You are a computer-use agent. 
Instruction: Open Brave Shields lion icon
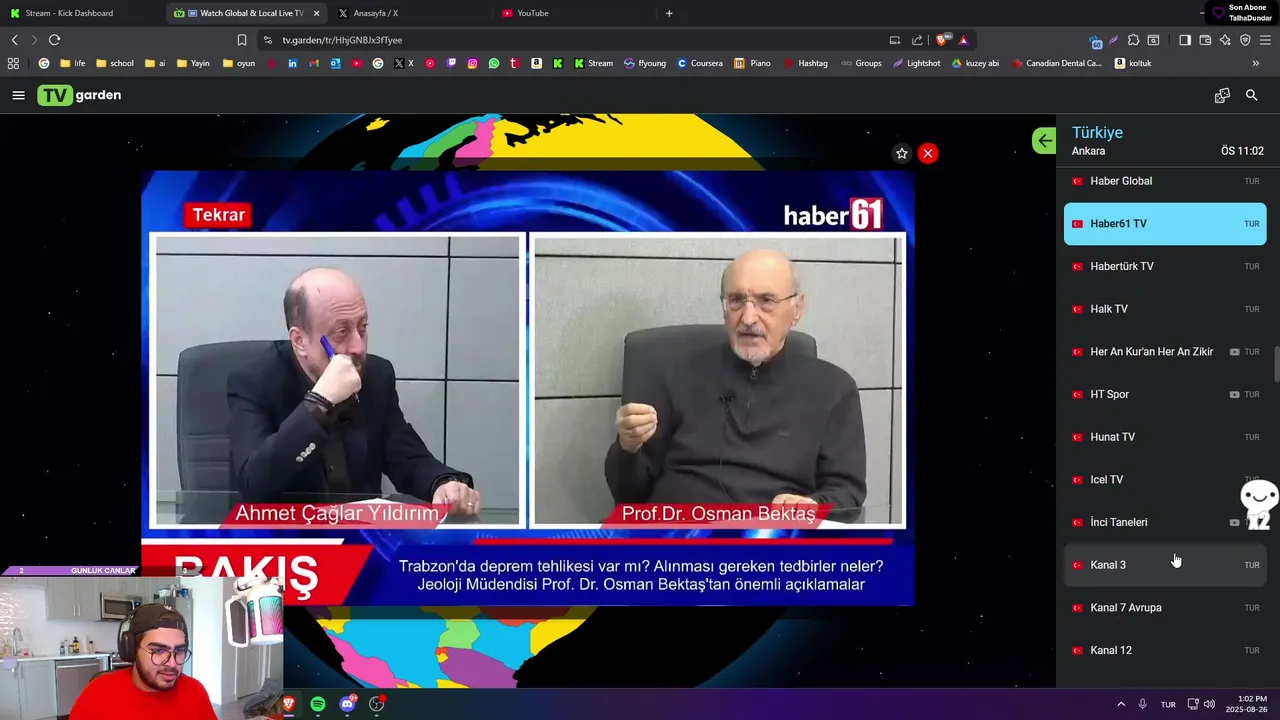coord(940,40)
